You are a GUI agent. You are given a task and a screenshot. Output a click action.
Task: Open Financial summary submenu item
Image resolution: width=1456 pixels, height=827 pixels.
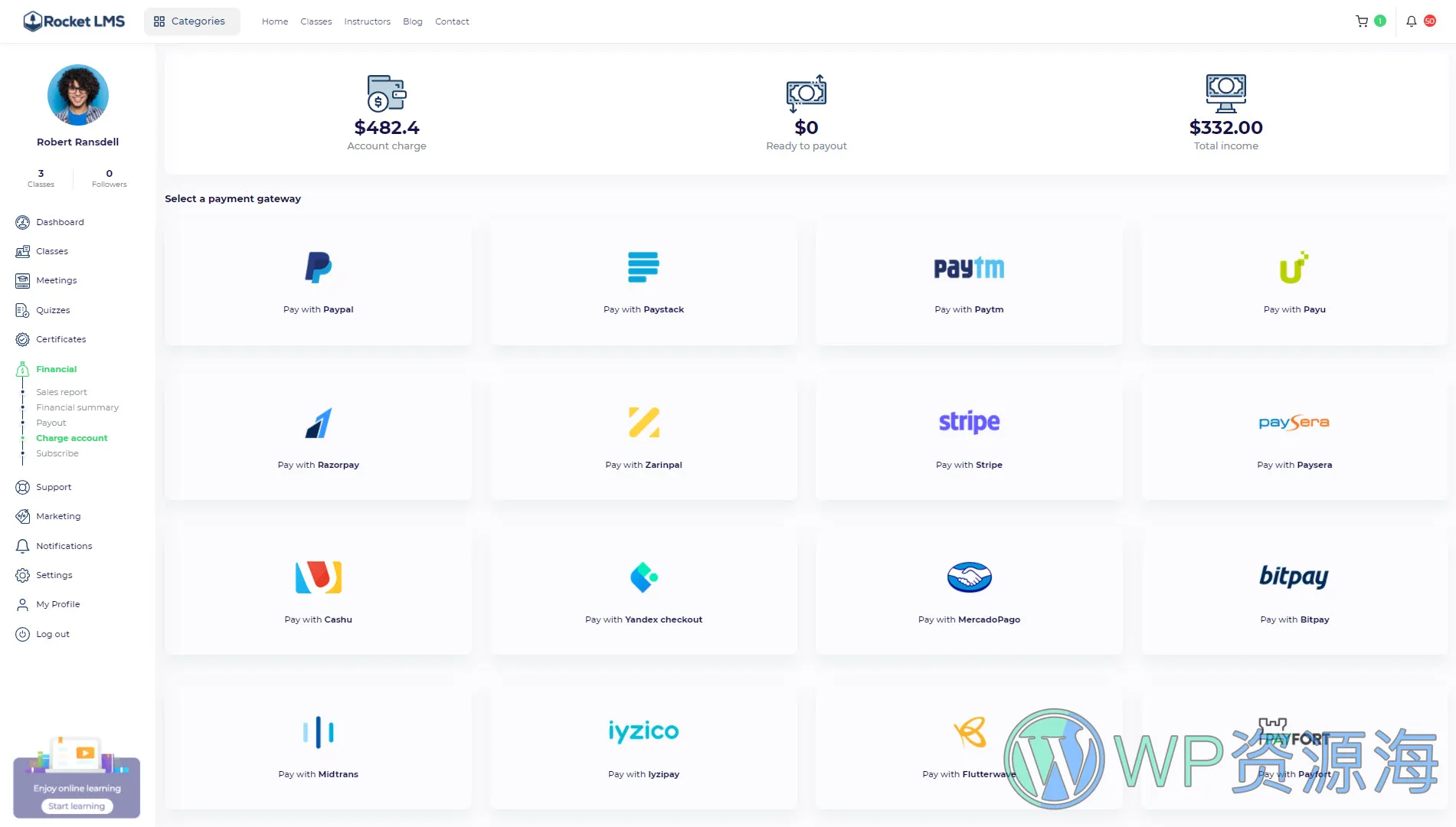click(x=77, y=407)
